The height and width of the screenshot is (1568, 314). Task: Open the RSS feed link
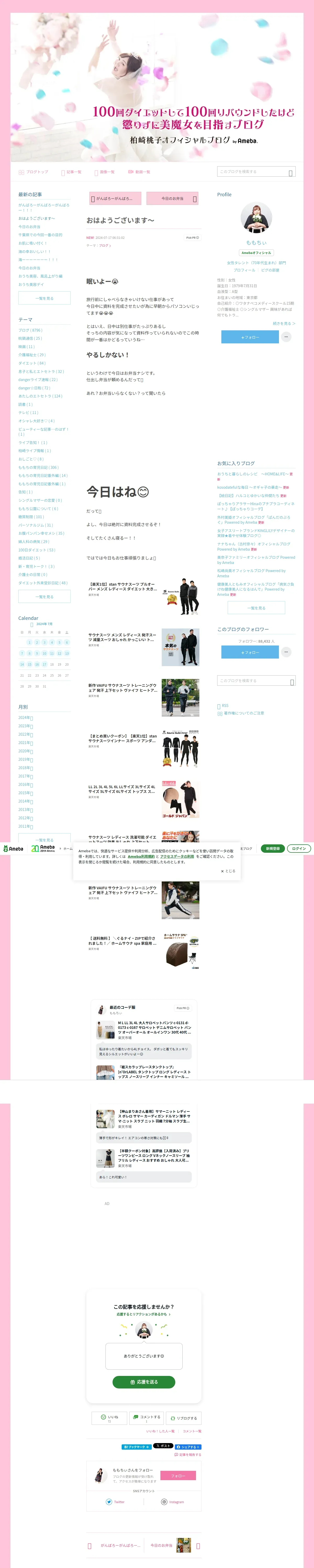223,706
